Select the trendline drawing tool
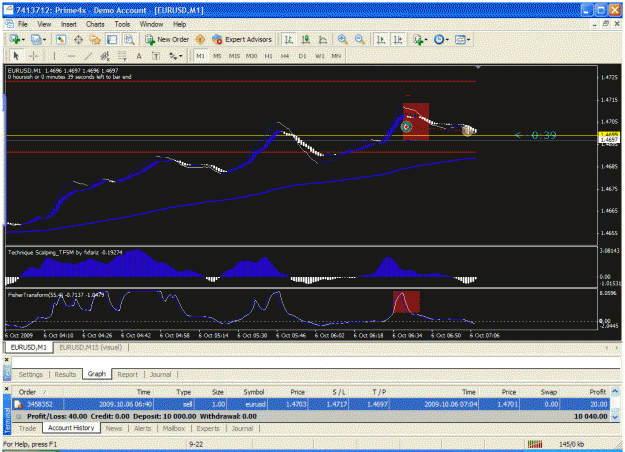The image size is (625, 452). (88, 56)
